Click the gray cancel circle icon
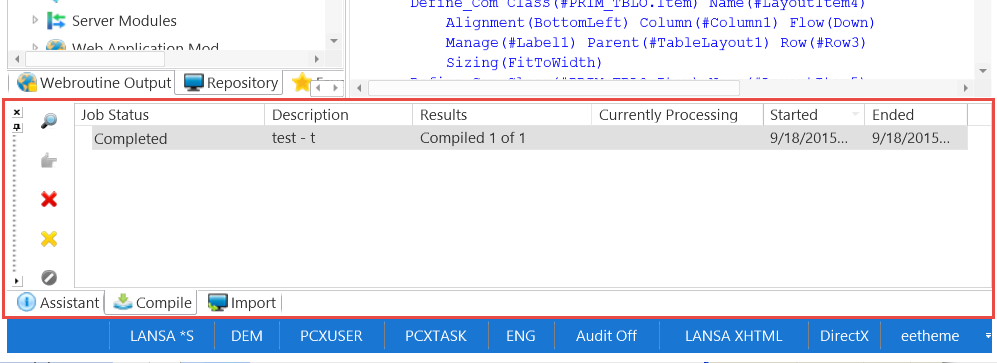This screenshot has height=363, width=997. pos(48,277)
